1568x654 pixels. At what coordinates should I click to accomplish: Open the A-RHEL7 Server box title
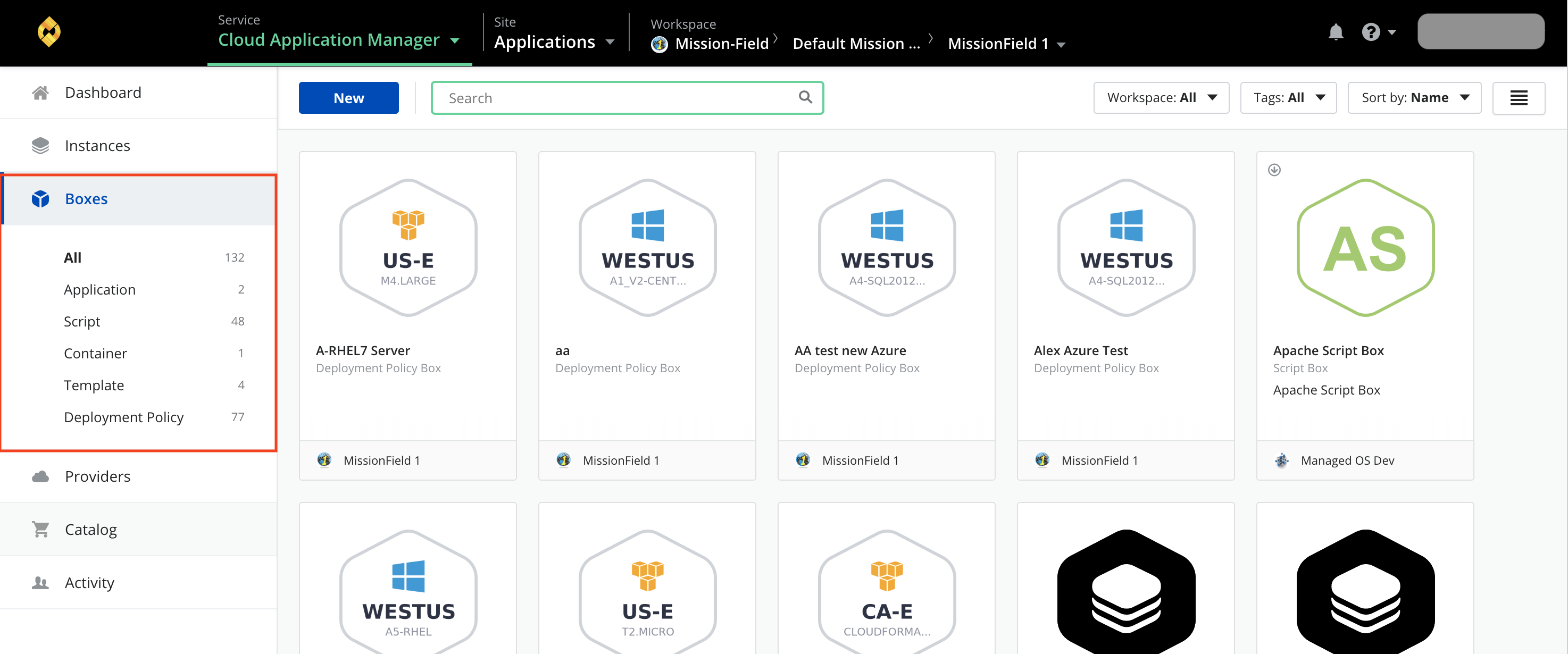click(363, 350)
